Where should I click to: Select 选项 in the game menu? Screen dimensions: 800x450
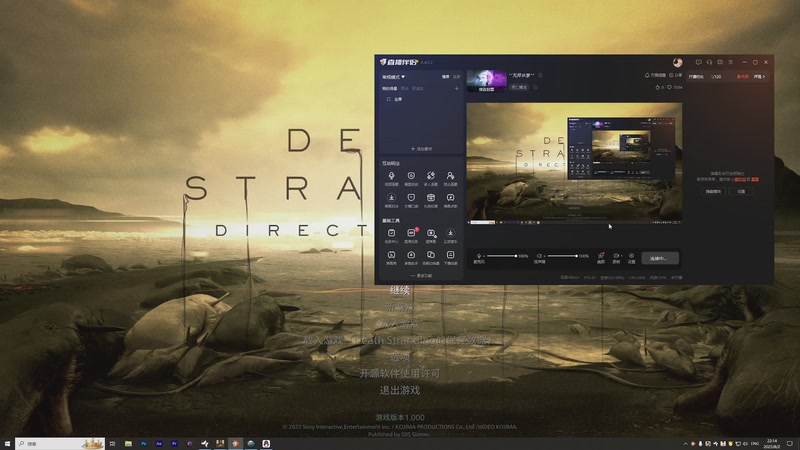pyautogui.click(x=400, y=357)
